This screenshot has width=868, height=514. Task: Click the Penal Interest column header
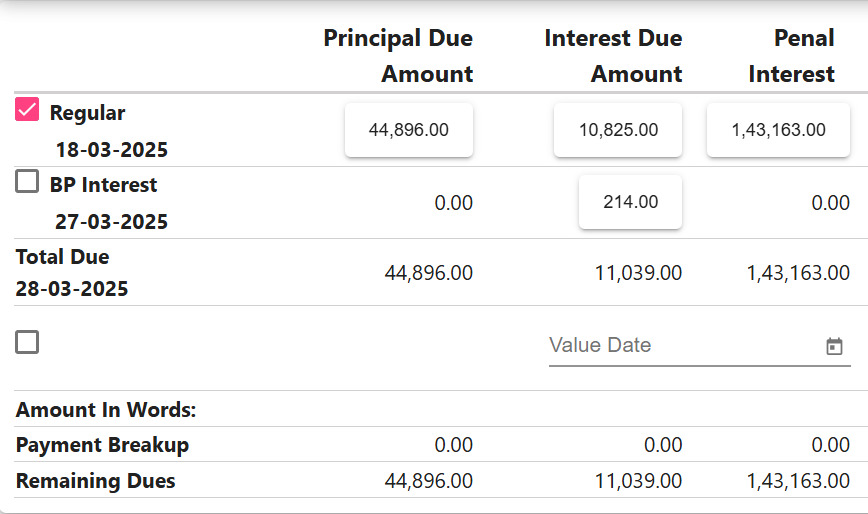(x=791, y=56)
